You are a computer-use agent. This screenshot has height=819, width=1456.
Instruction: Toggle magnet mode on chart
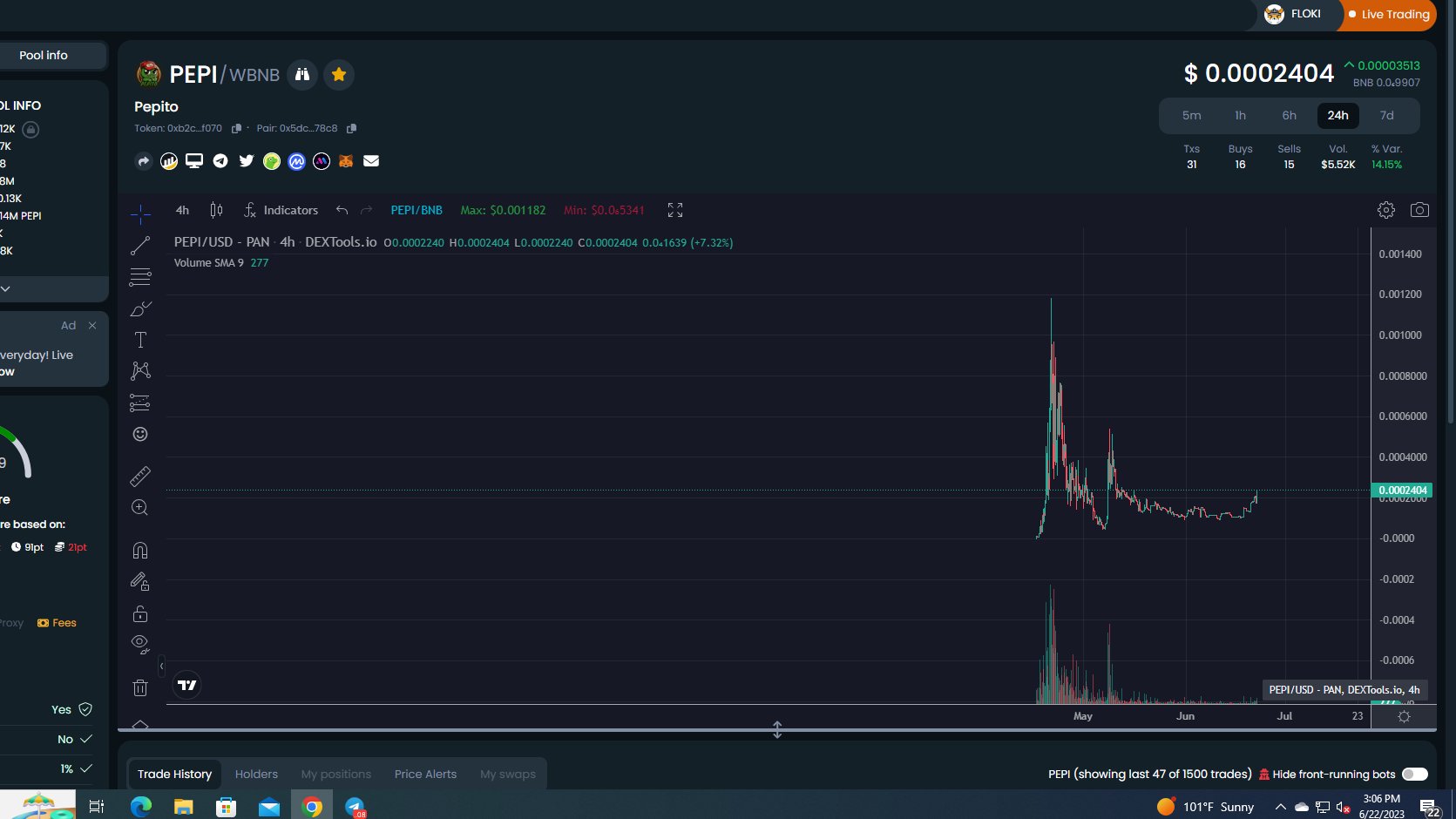tap(140, 550)
